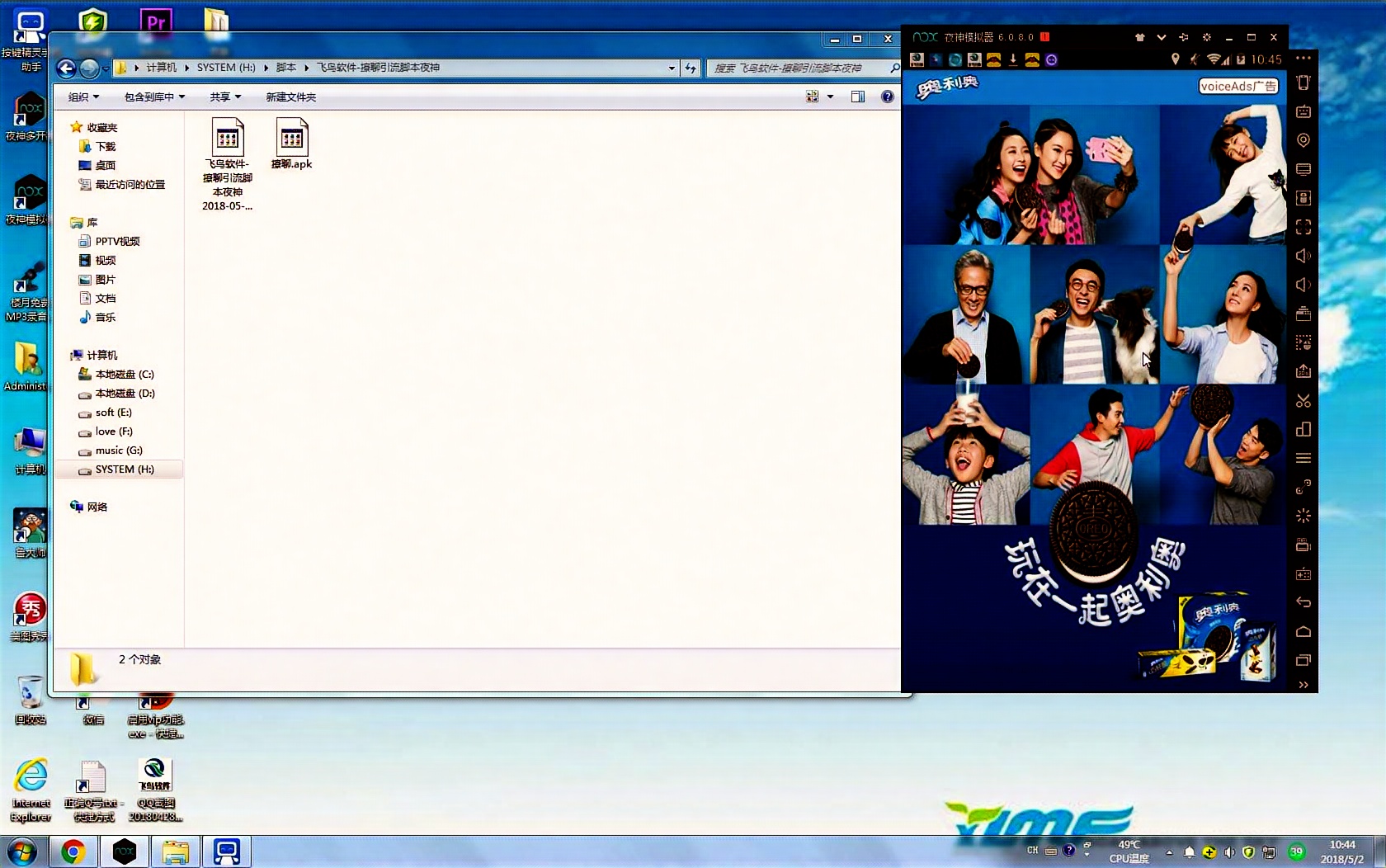Open Explorer help question mark
Image resolution: width=1386 pixels, height=868 pixels.
pos(888,97)
